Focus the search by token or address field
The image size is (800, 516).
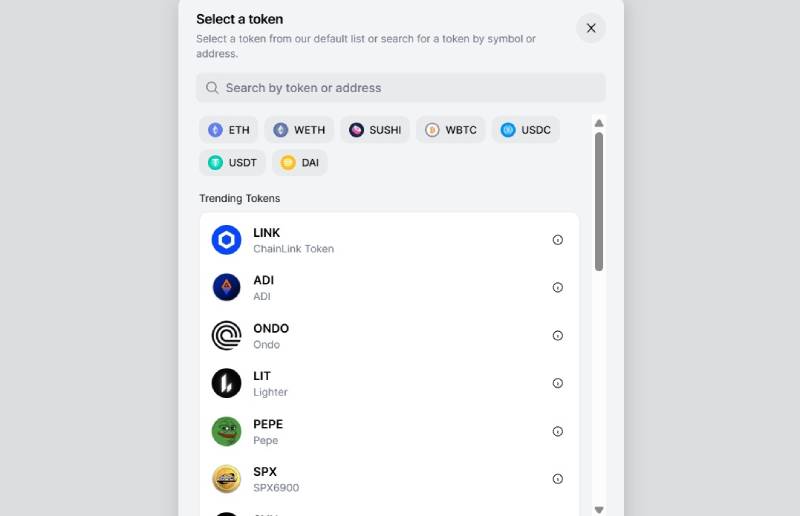pyautogui.click(x=401, y=88)
